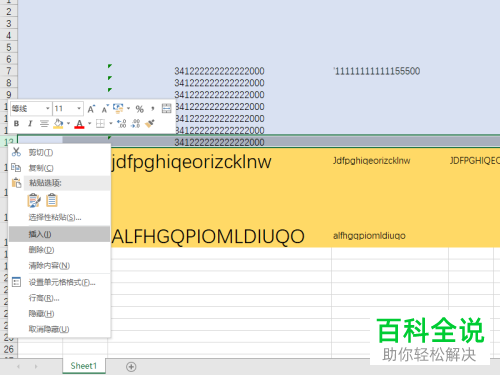Click green error indicator in row 7

tap(110, 66)
